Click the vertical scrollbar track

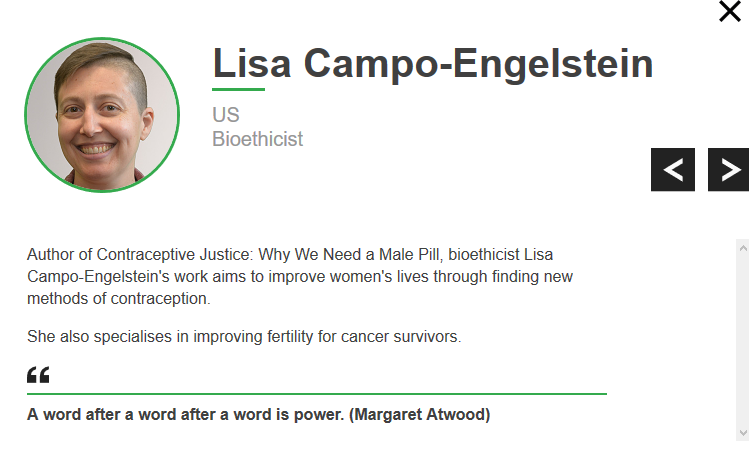[742, 340]
